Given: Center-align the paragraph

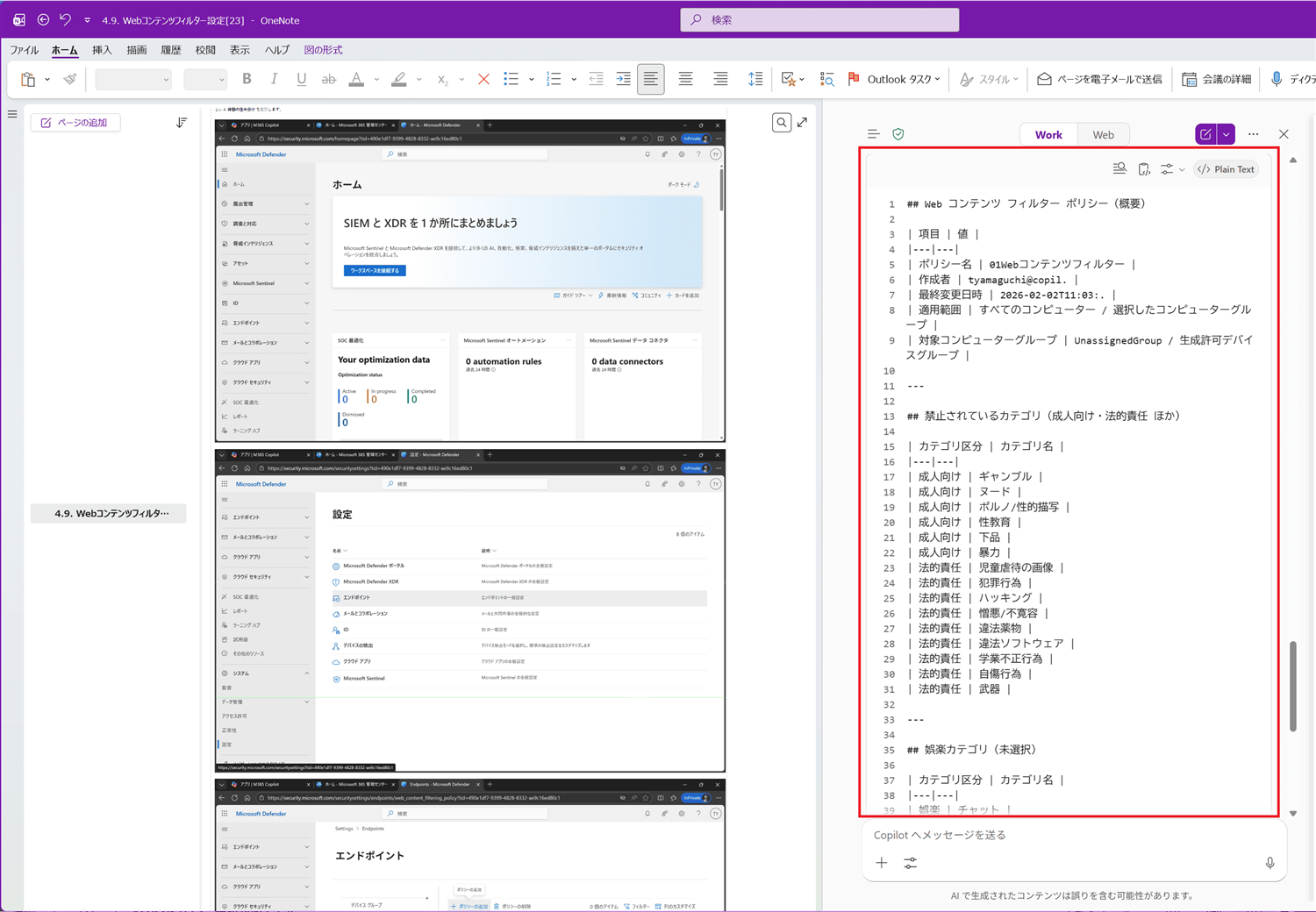Looking at the screenshot, I should tap(685, 79).
